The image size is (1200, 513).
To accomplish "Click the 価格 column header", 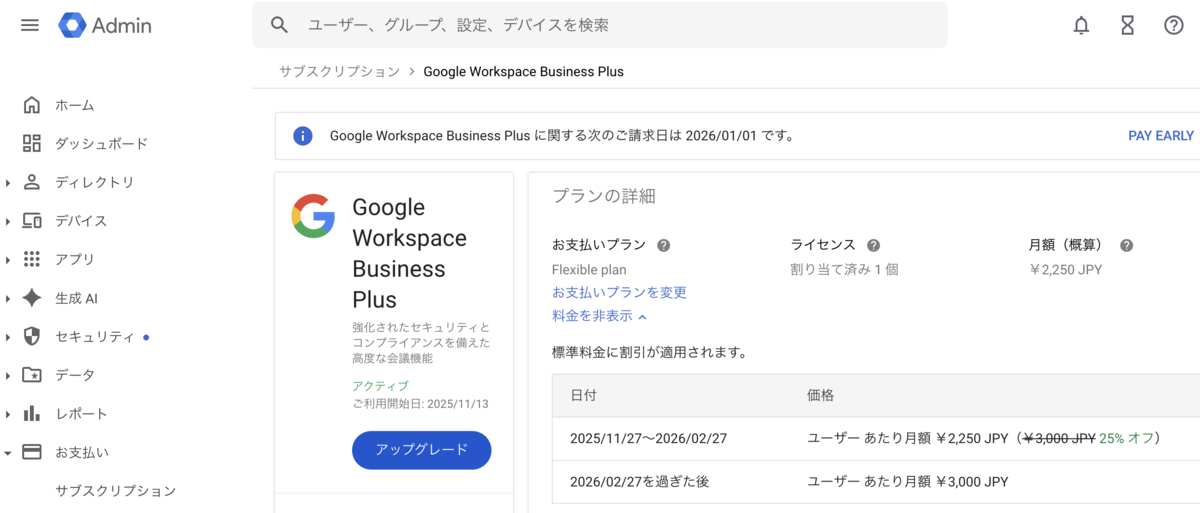I will 820,395.
